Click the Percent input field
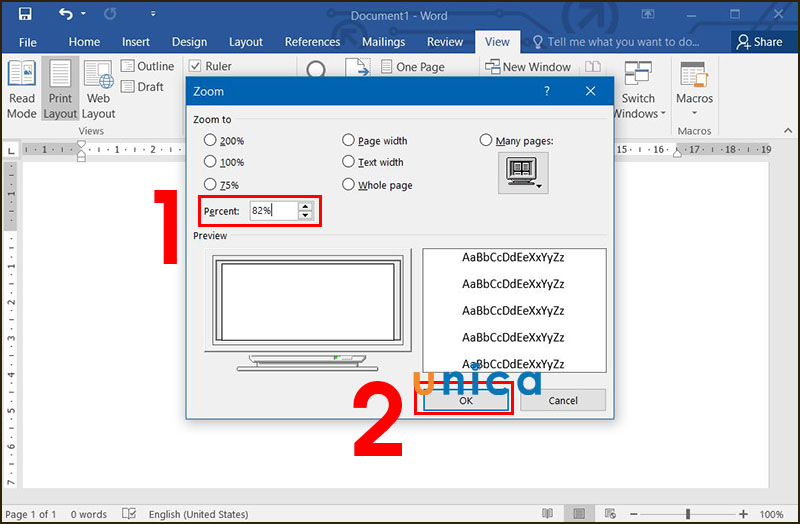The image size is (800, 524). pos(273,211)
